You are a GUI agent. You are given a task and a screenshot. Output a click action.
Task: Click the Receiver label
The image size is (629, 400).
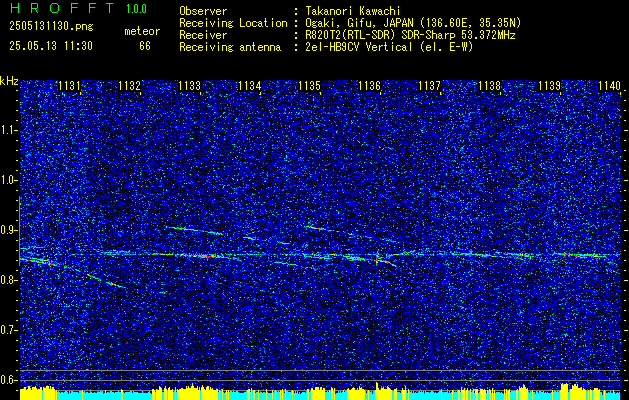(203, 35)
